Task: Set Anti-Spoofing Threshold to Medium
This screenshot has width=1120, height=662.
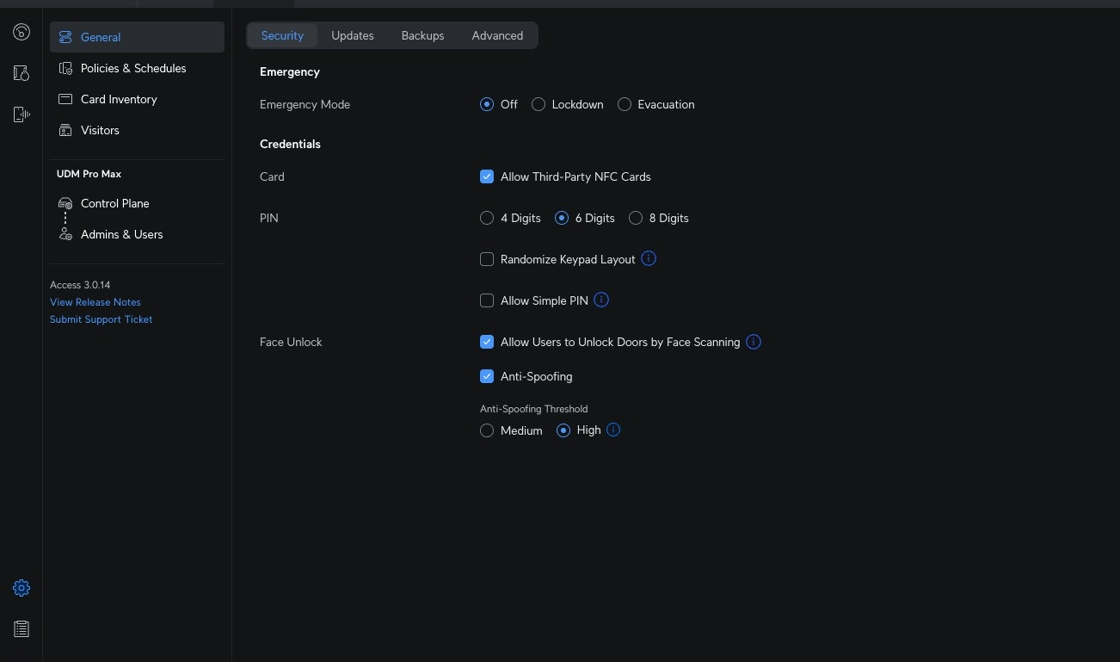Action: tap(487, 431)
